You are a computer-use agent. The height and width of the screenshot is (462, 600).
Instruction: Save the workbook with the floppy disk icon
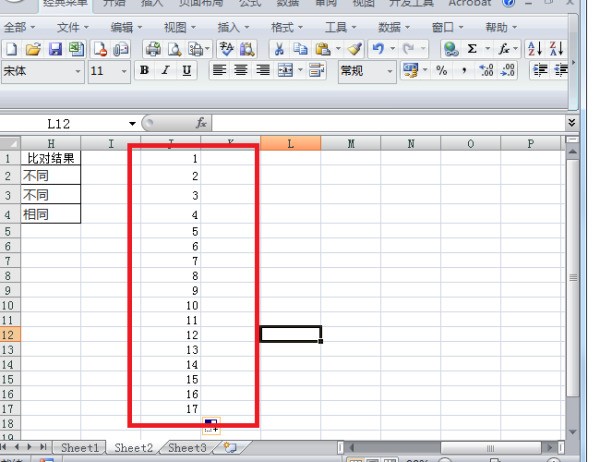click(55, 49)
